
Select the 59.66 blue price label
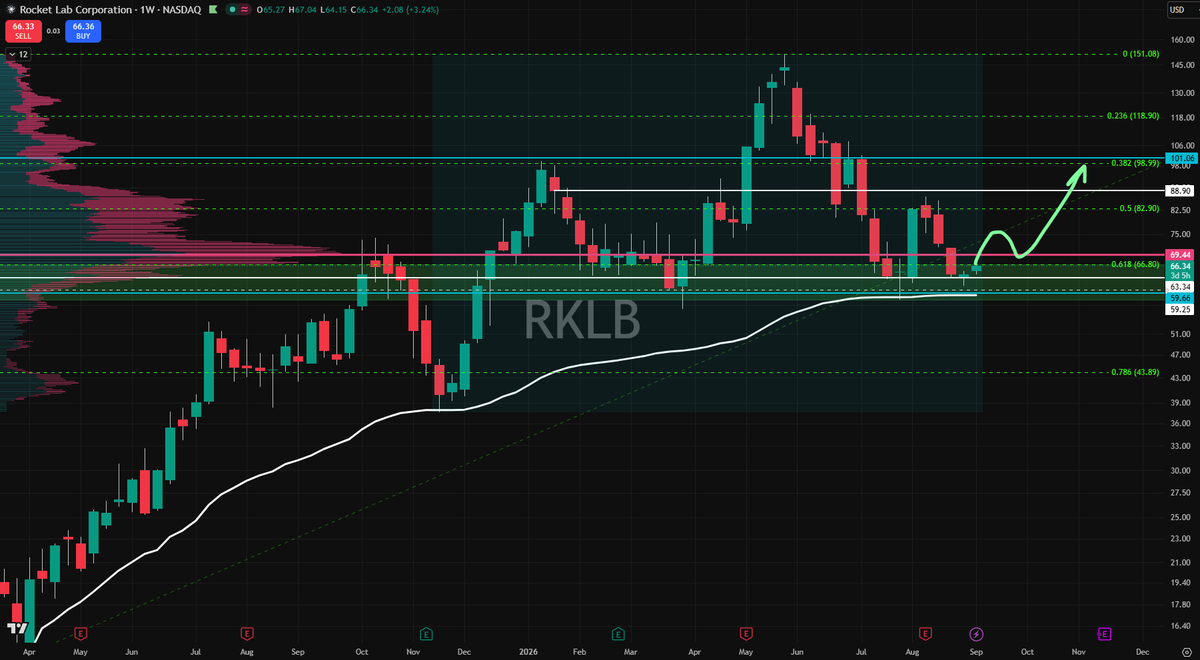tap(1180, 298)
